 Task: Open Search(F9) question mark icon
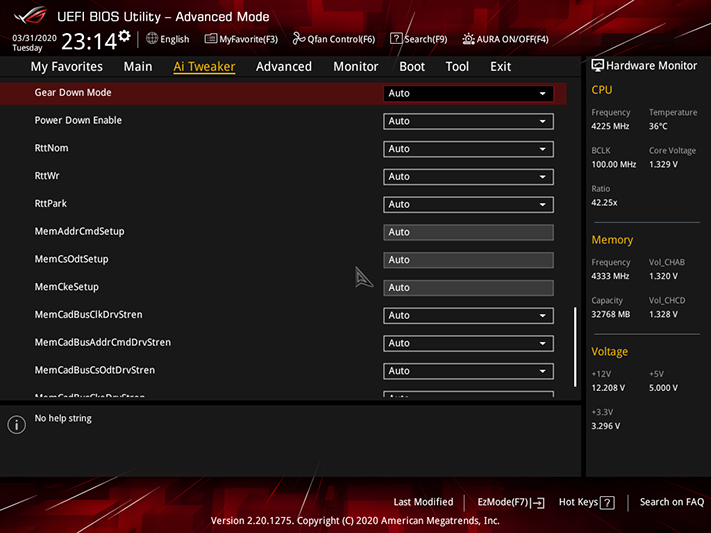pos(396,39)
